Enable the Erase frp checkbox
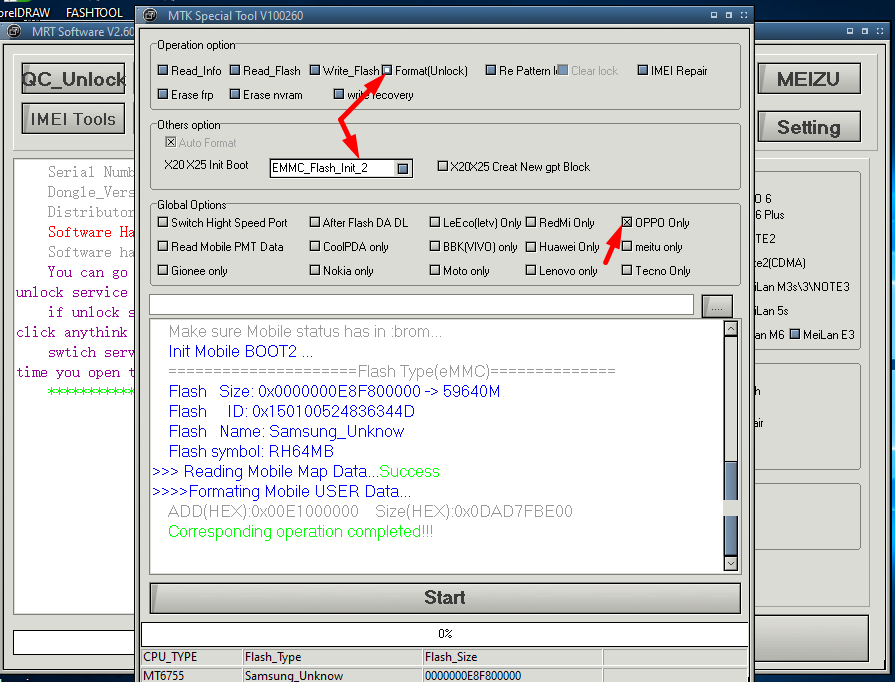895x682 pixels. [x=163, y=94]
